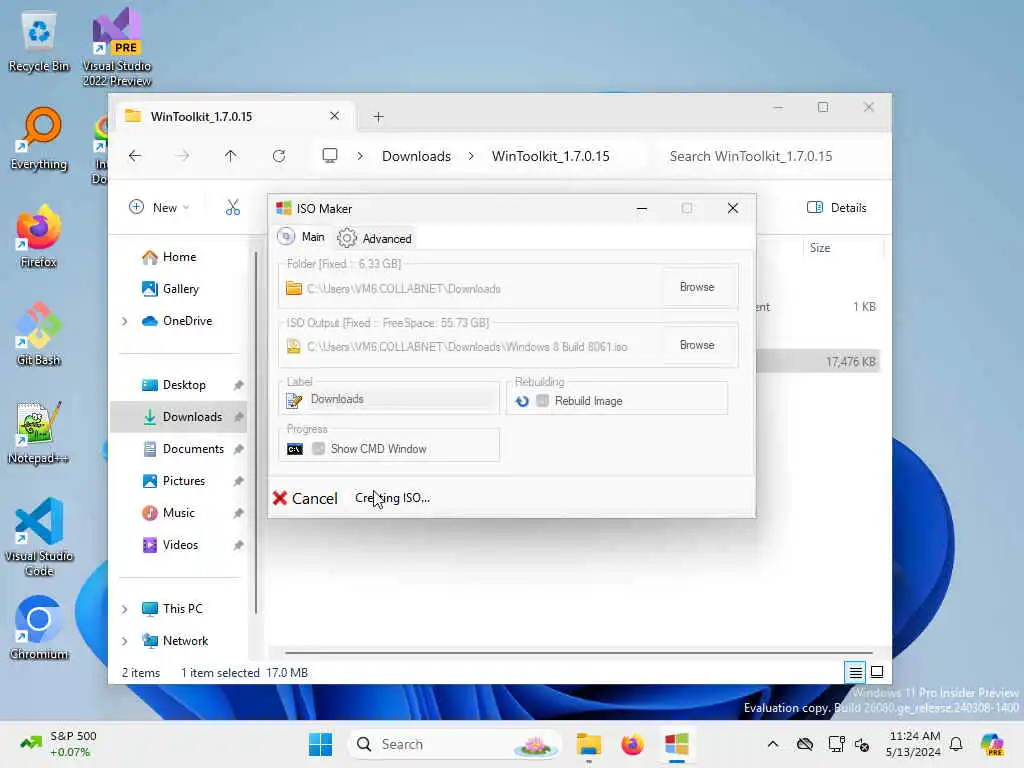Expand path after This PC icon in address bar
Screen dimensions: 1024x768
[x=360, y=156]
